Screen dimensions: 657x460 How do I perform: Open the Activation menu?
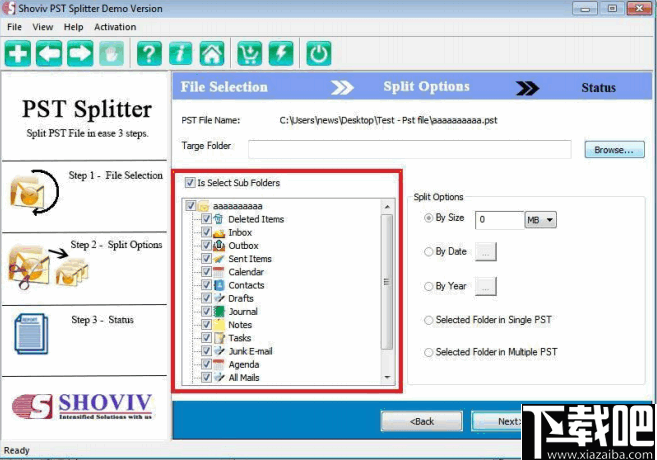click(115, 27)
